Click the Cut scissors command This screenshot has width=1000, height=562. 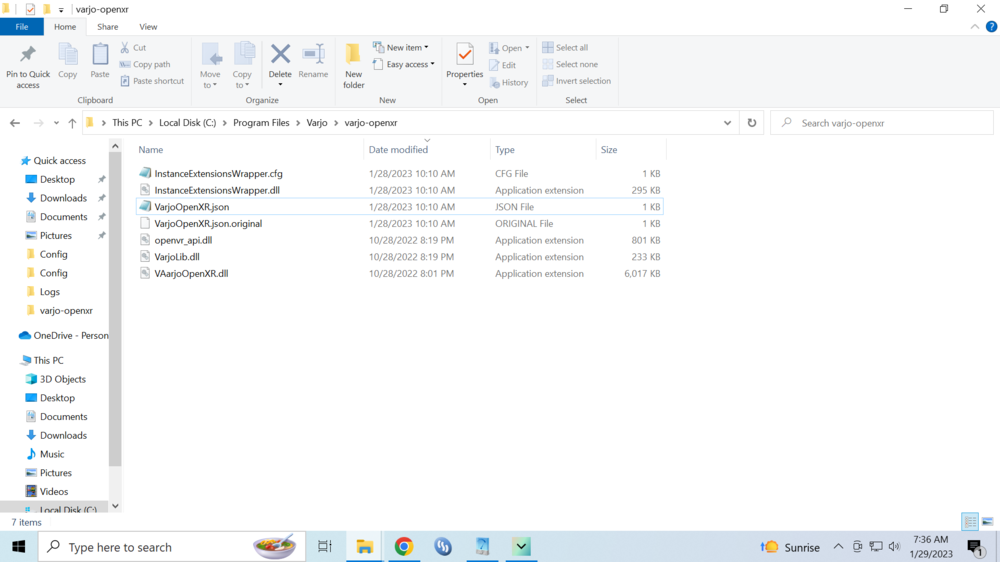[x=134, y=48]
